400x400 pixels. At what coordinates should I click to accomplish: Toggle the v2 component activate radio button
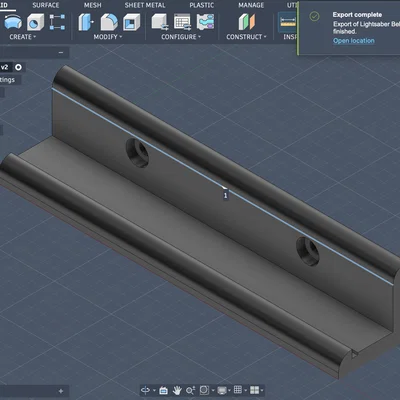point(18,67)
